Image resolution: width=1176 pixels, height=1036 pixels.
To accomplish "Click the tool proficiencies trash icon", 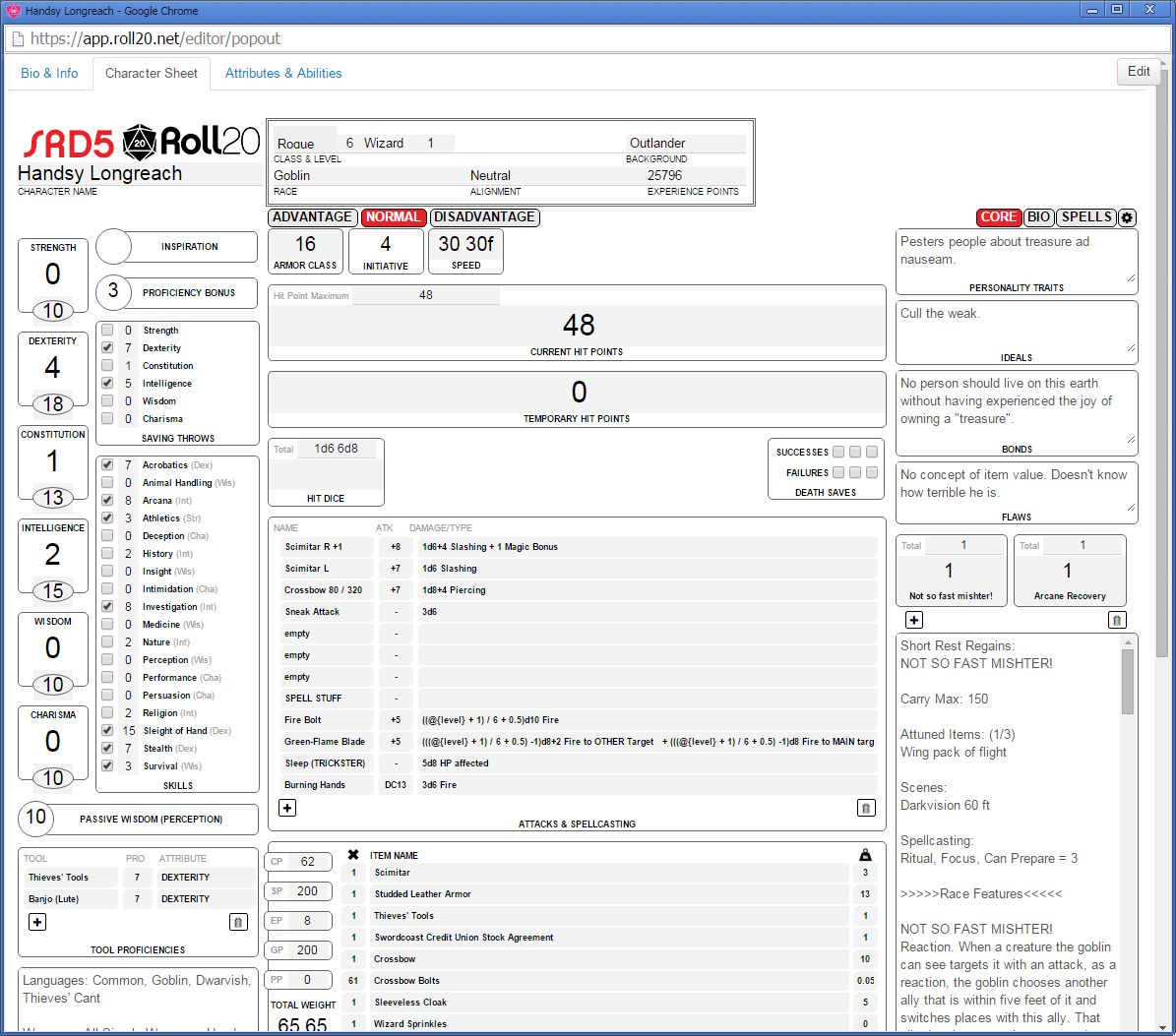I will coord(238,922).
